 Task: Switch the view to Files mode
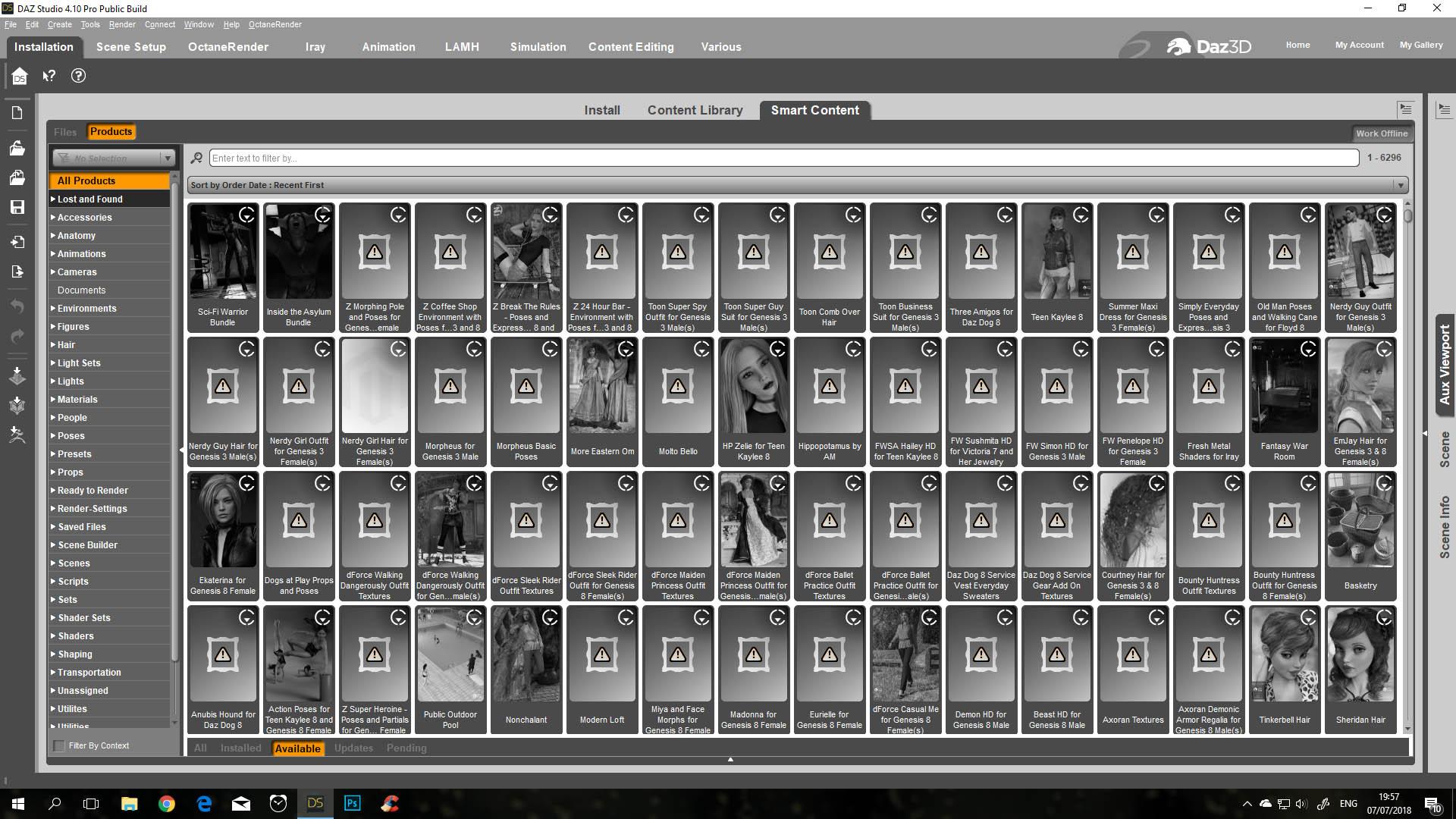pos(65,132)
